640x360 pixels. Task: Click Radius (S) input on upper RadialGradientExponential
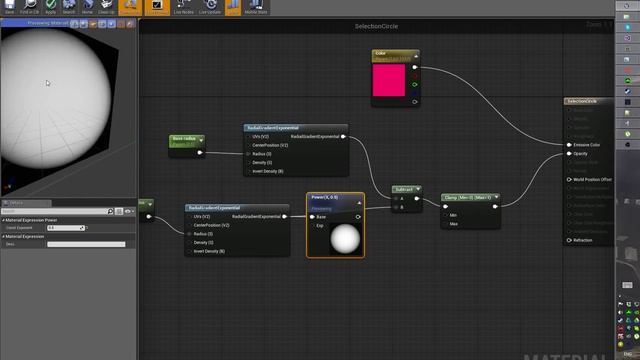coord(248,154)
